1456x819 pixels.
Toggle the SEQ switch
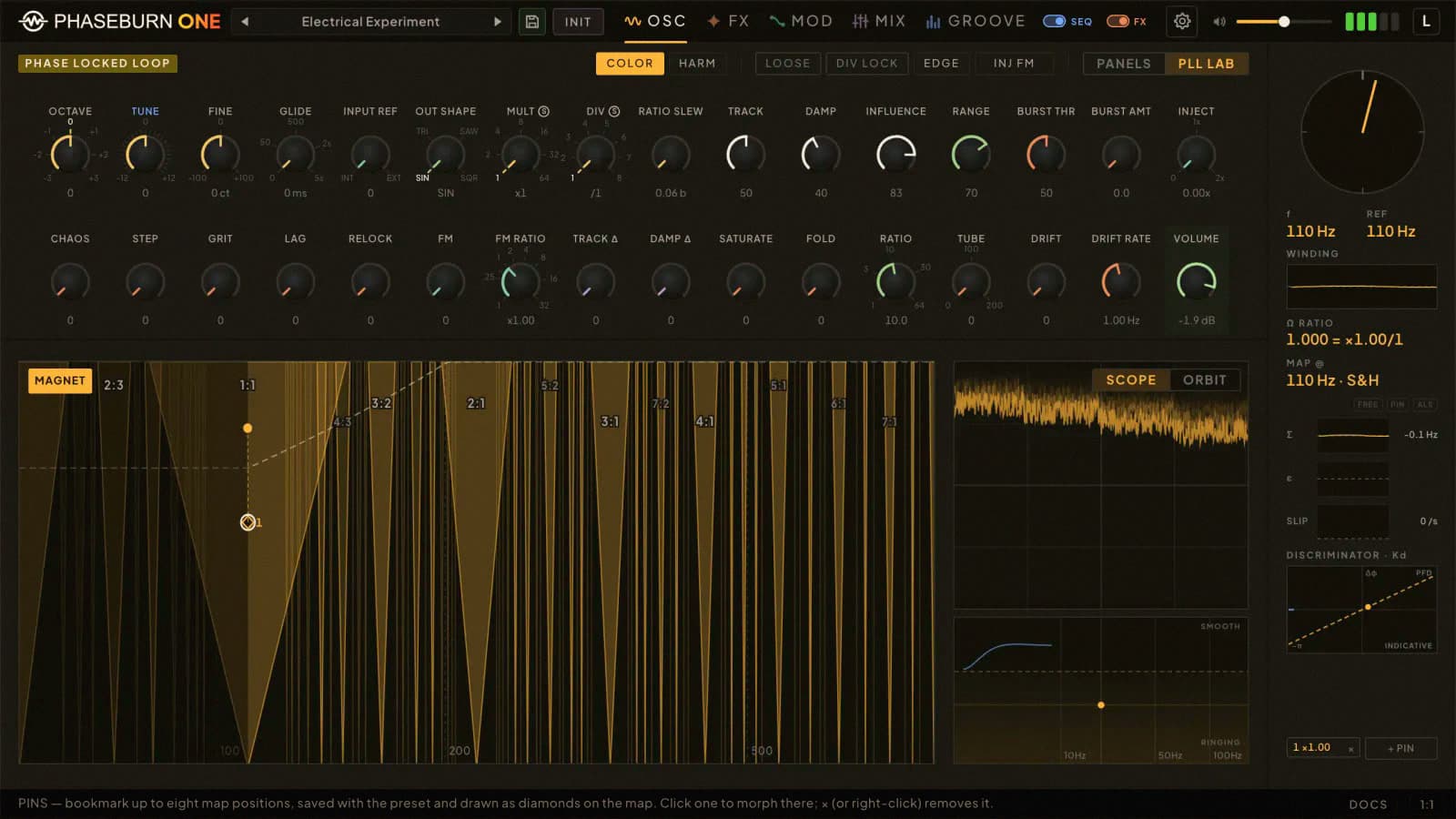click(x=1054, y=21)
